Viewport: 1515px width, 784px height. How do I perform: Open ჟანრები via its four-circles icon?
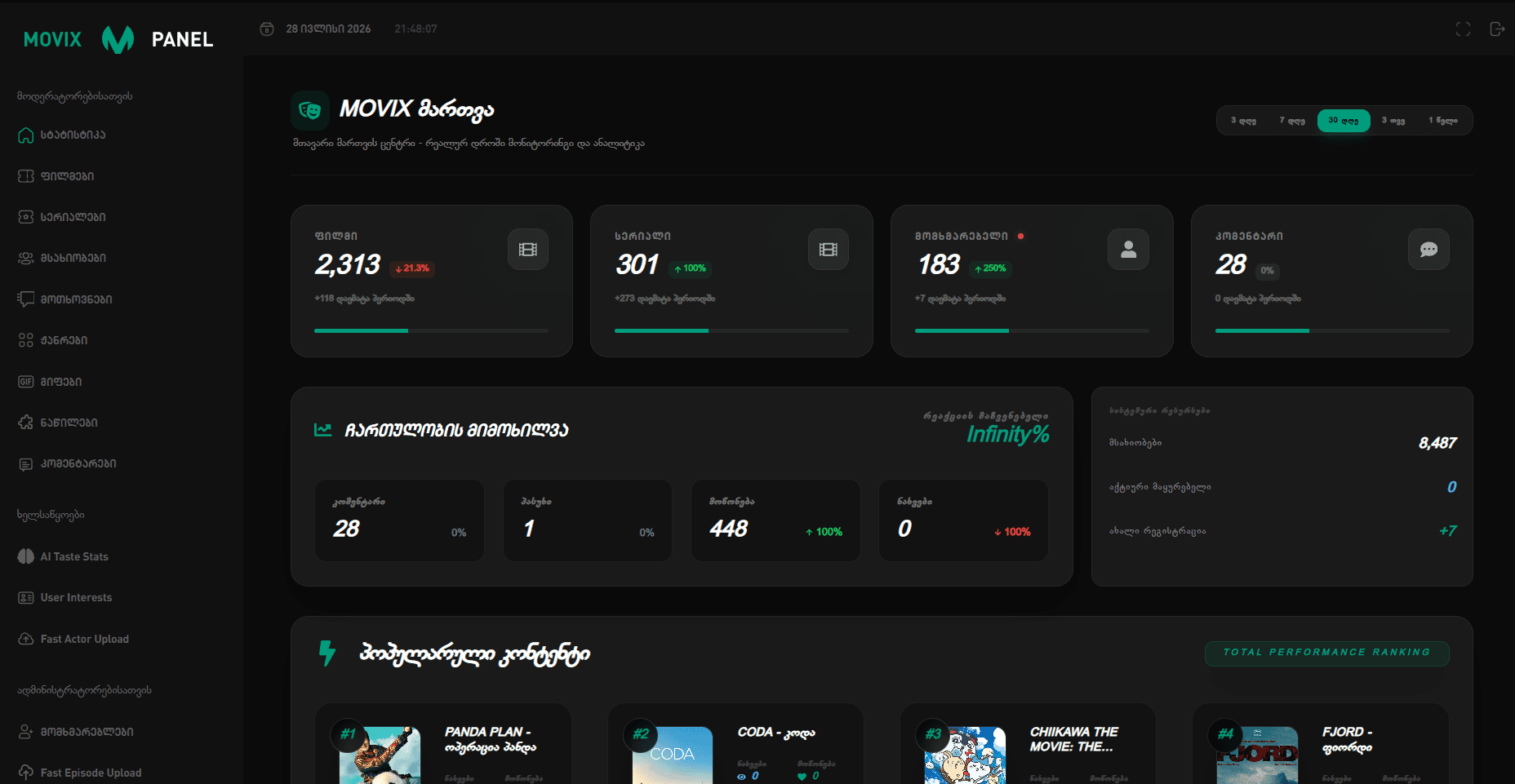click(26, 340)
